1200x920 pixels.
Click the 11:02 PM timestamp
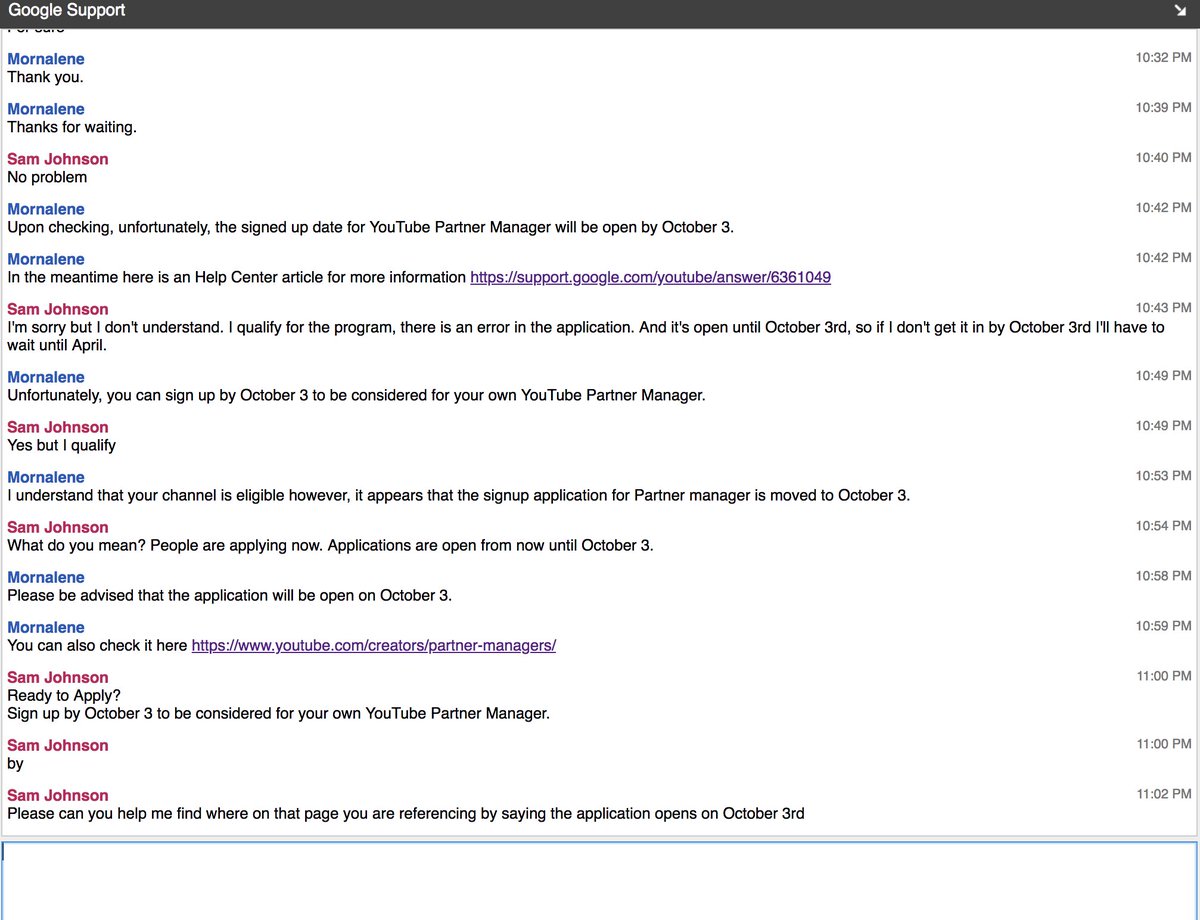pyautogui.click(x=1163, y=793)
